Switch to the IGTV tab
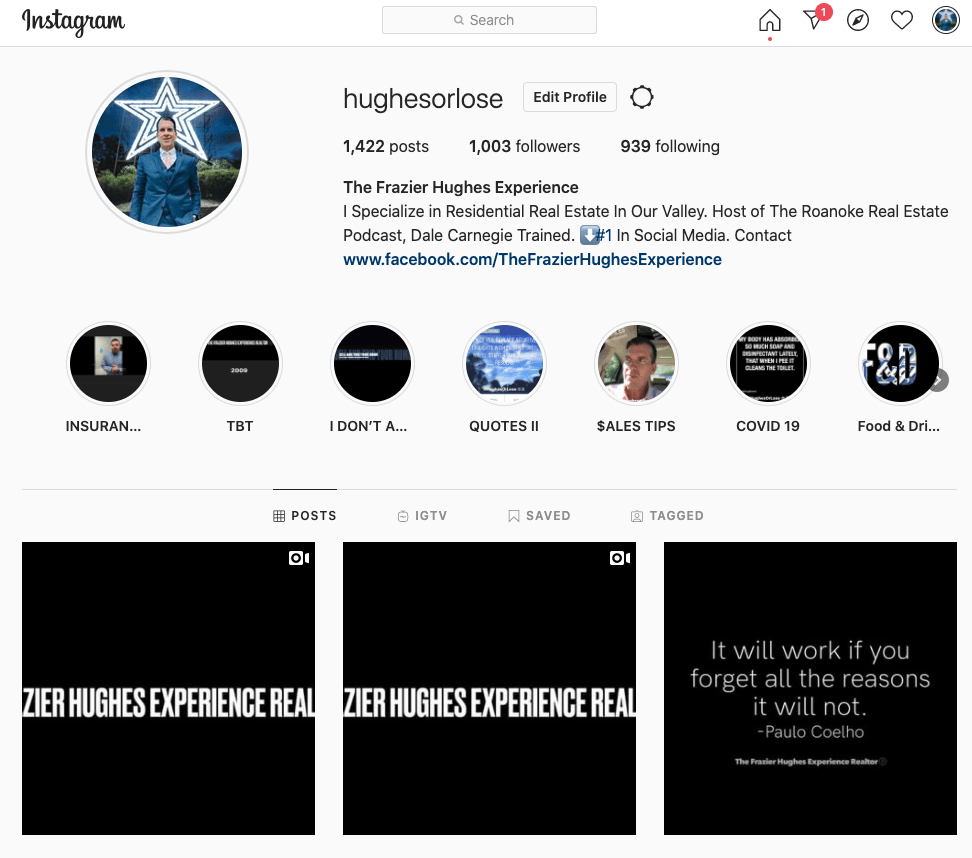The width and height of the screenshot is (972, 858). click(422, 516)
